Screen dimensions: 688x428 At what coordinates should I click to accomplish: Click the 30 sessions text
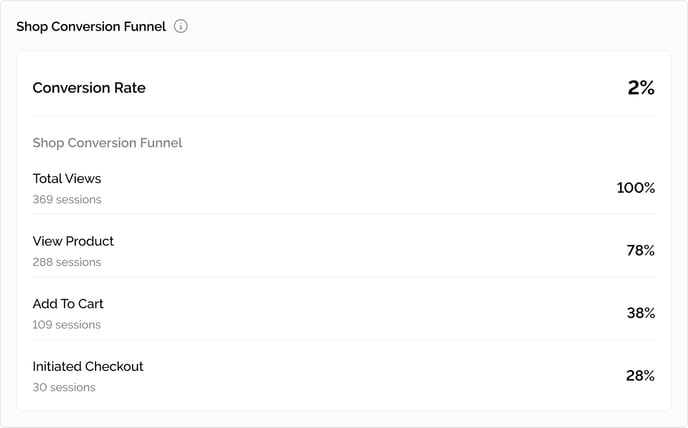point(64,387)
